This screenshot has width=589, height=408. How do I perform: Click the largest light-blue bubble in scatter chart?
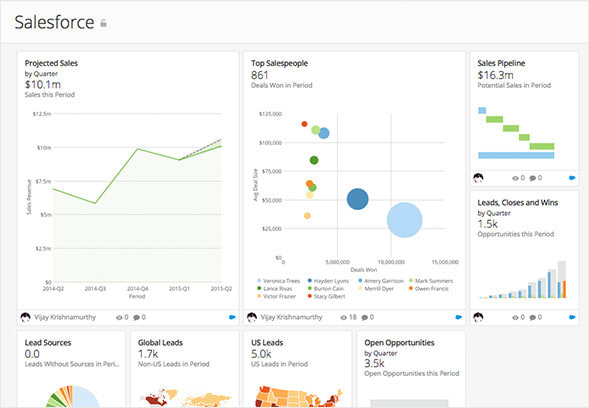(405, 220)
